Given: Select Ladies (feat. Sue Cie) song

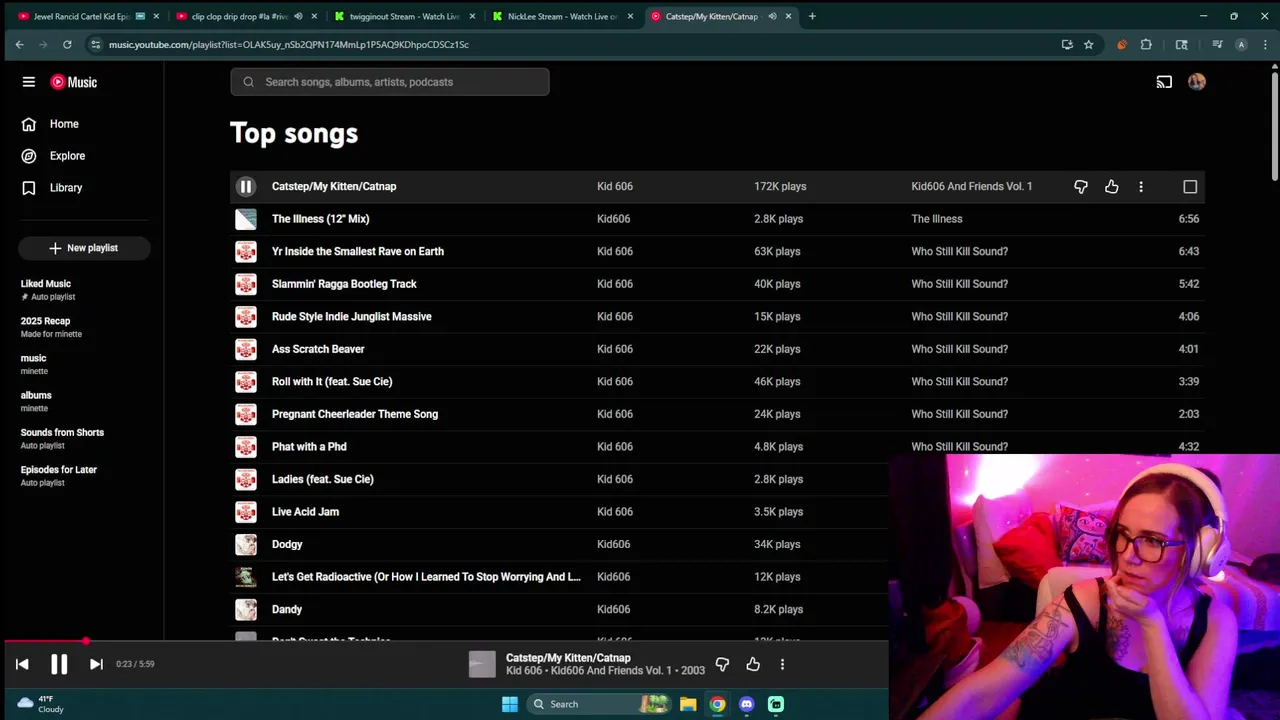Looking at the screenshot, I should pos(323,479).
